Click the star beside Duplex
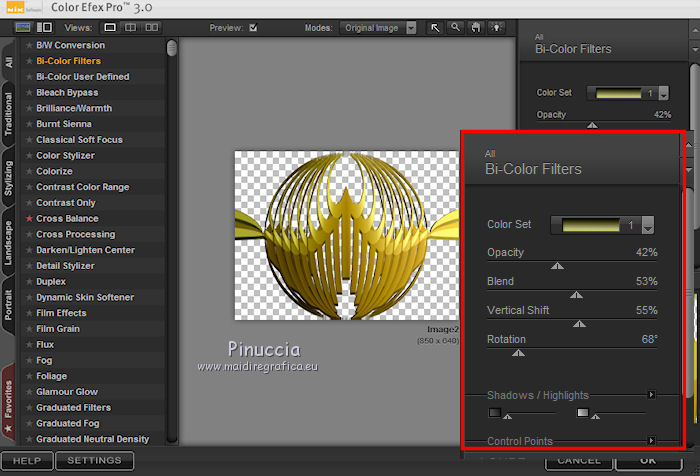The image size is (700, 476). point(29,281)
